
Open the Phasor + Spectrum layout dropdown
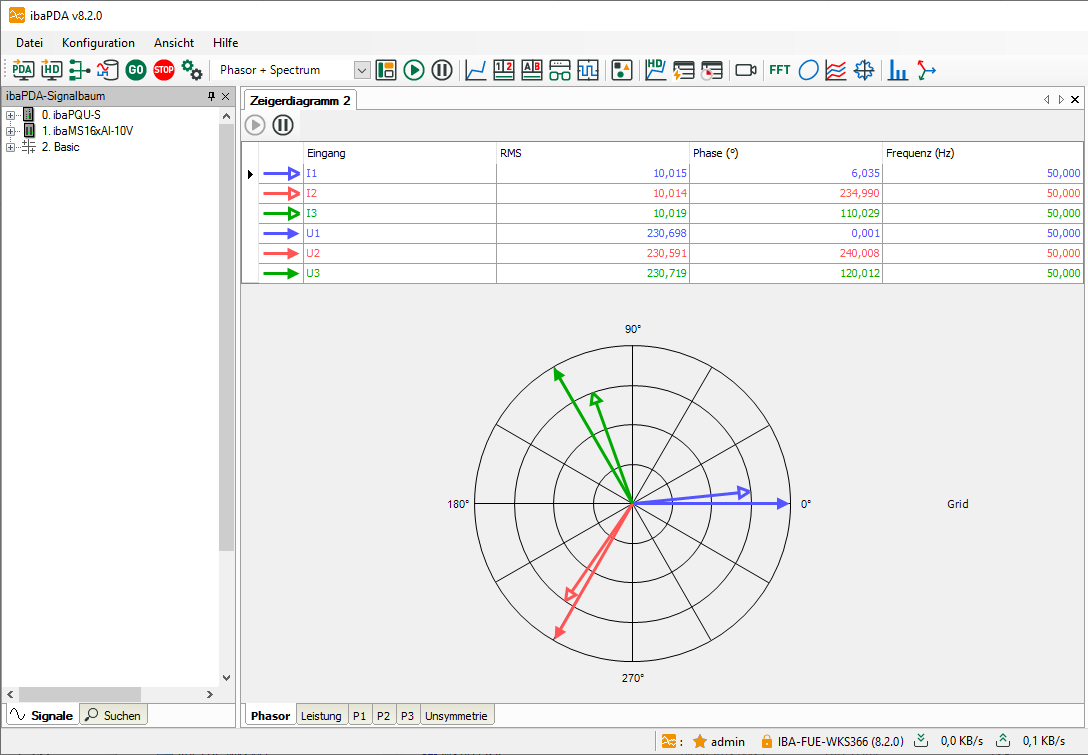point(362,70)
